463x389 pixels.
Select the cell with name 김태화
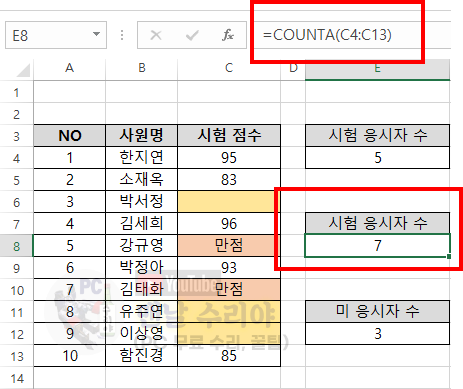pos(142,290)
